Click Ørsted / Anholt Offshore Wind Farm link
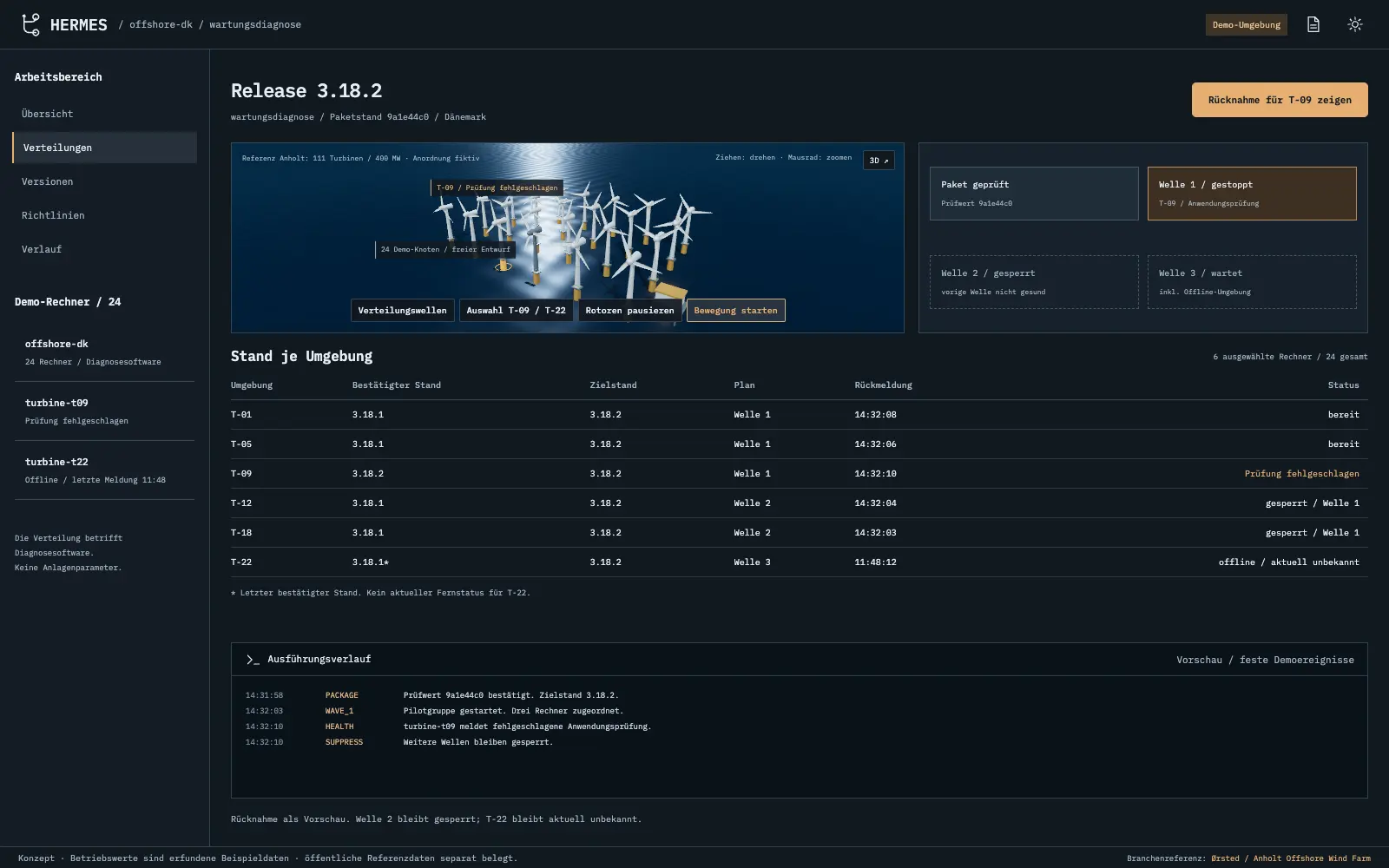 pos(1291,858)
